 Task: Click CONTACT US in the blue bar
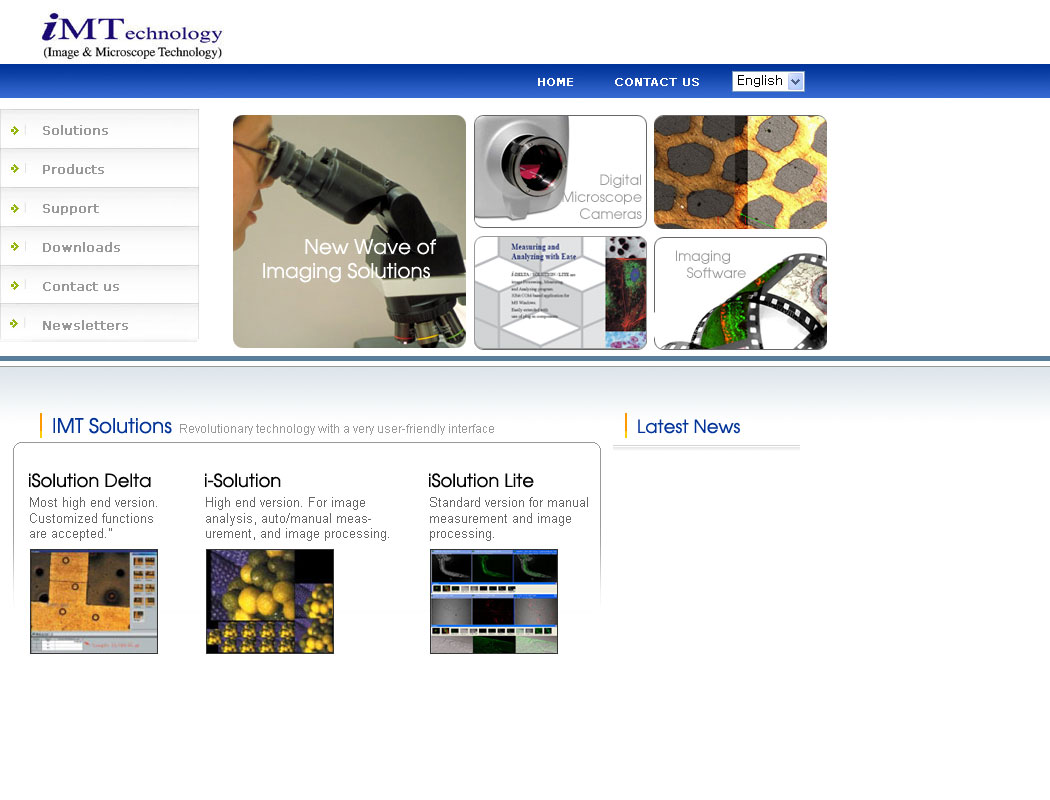click(657, 82)
